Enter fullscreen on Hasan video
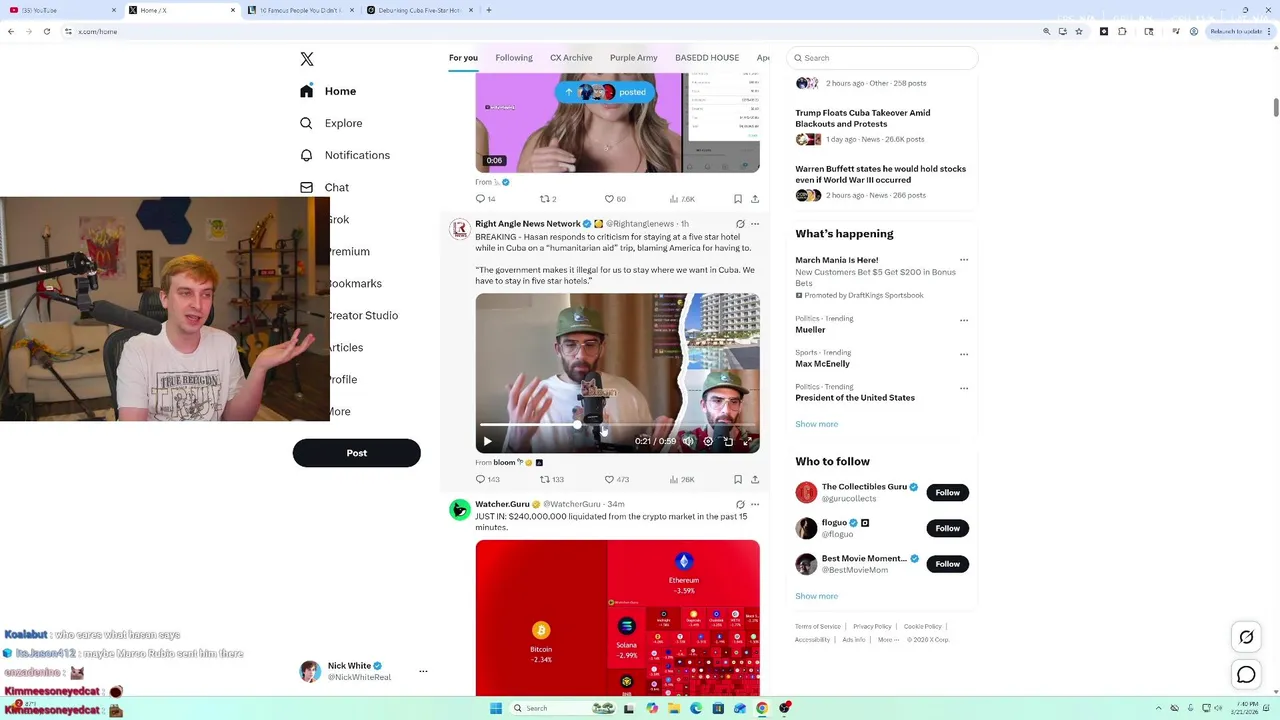The width and height of the screenshot is (1280, 720). coord(747,441)
